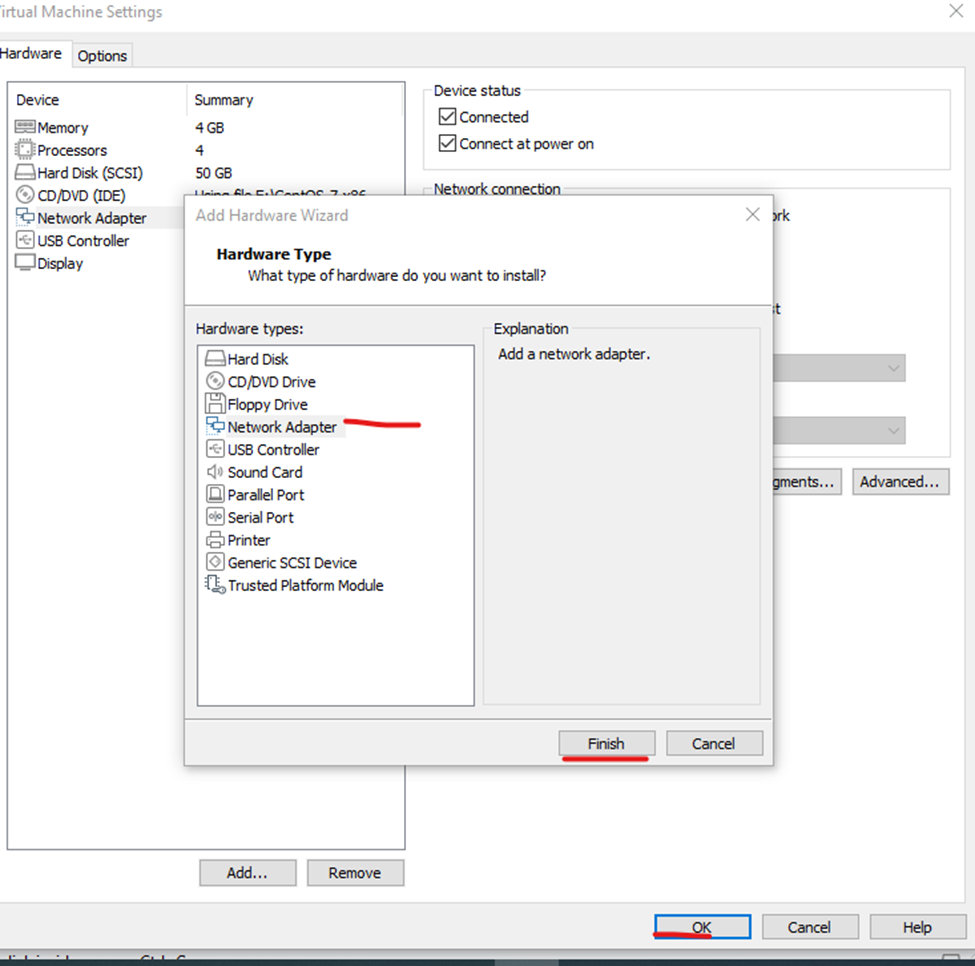The image size is (975, 966).
Task: Close the Add Hardware Wizard dialog
Action: (x=753, y=215)
